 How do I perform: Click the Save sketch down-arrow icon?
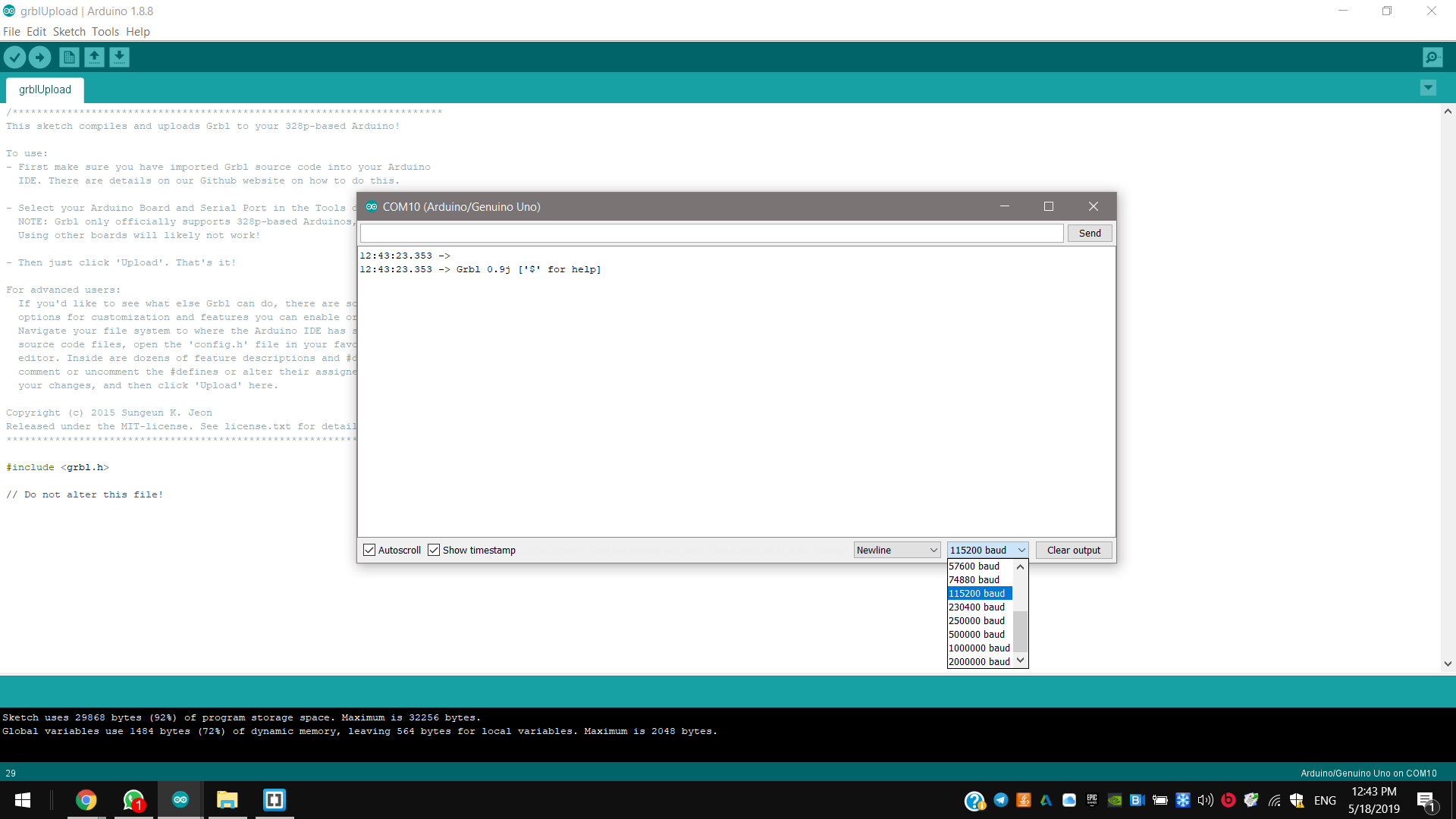119,57
